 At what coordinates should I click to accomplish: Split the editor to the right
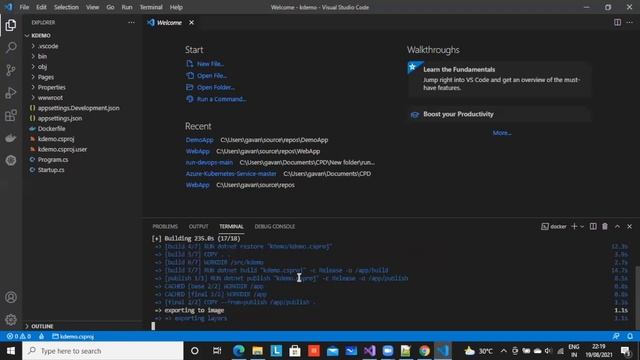pyautogui.click(x=618, y=22)
